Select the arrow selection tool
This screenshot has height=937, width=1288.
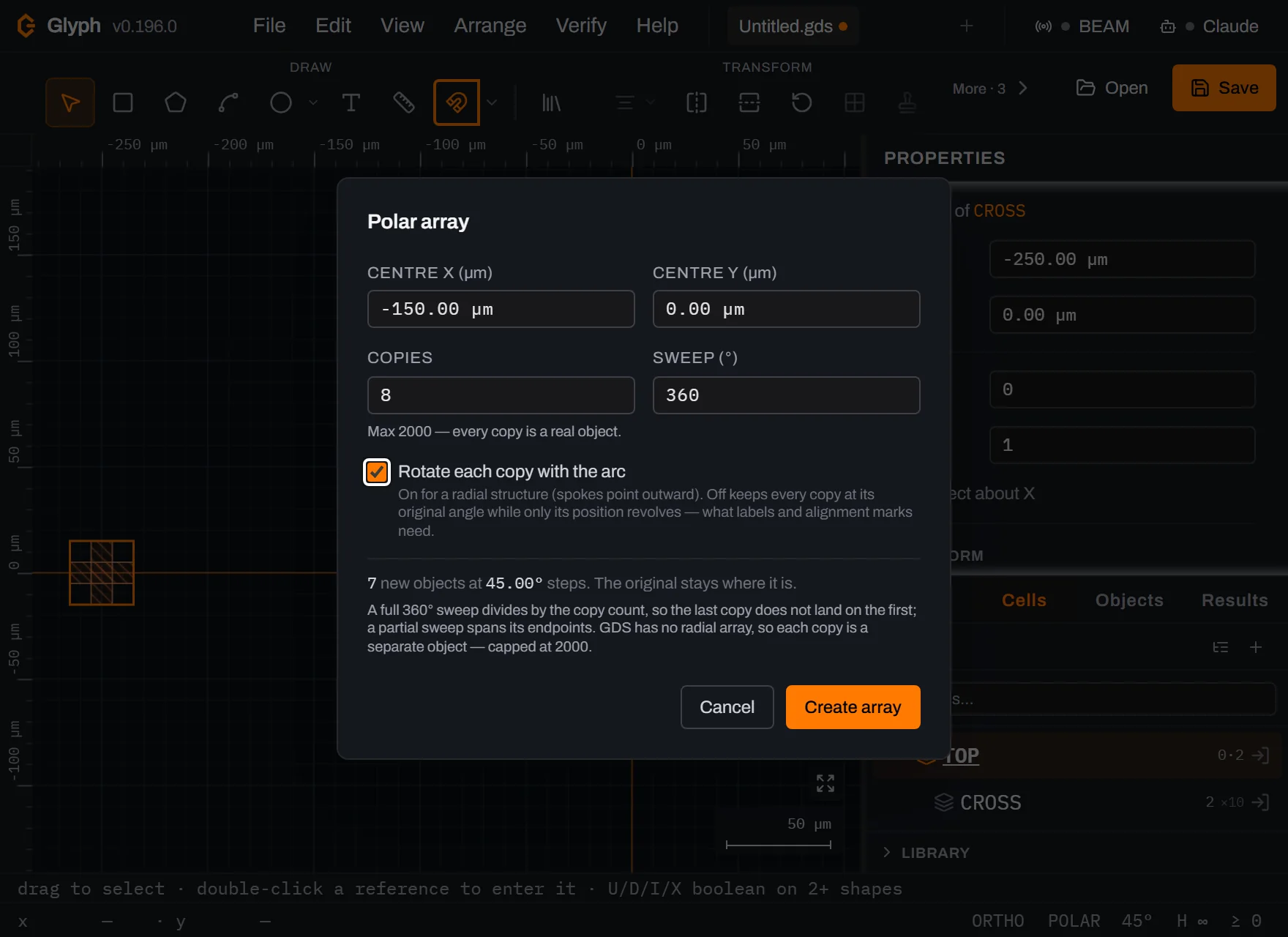(x=70, y=102)
